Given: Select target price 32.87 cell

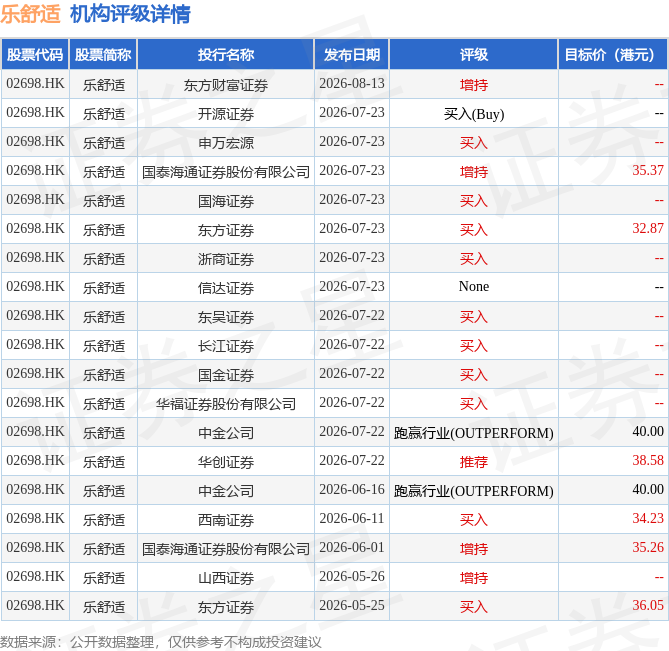Looking at the screenshot, I should click(x=613, y=230).
